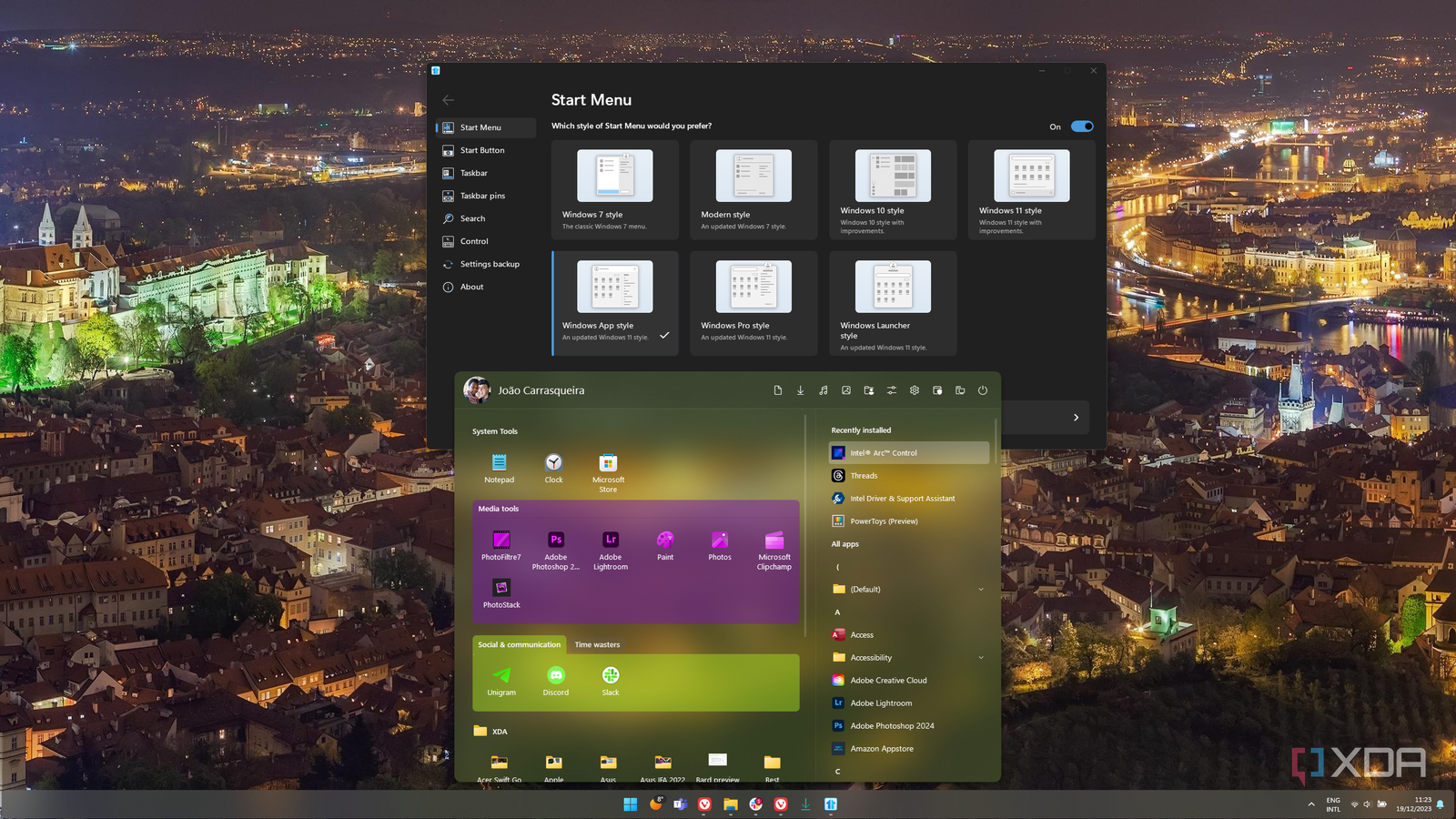
Task: Select the Windows 7 style card
Action: pos(615,190)
